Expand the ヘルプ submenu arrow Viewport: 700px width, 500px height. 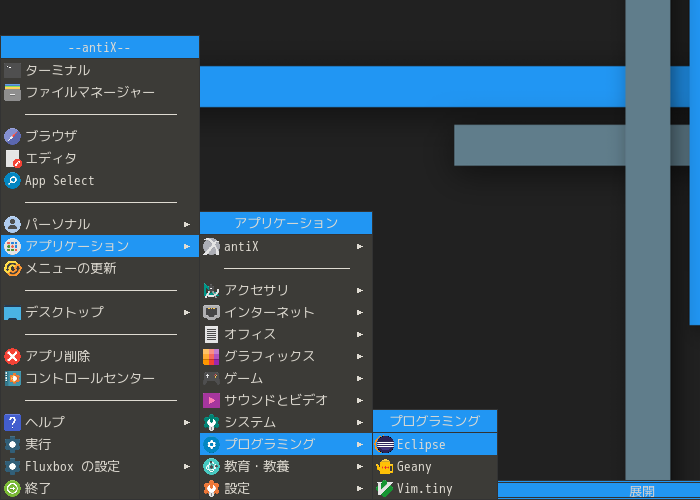click(x=188, y=422)
